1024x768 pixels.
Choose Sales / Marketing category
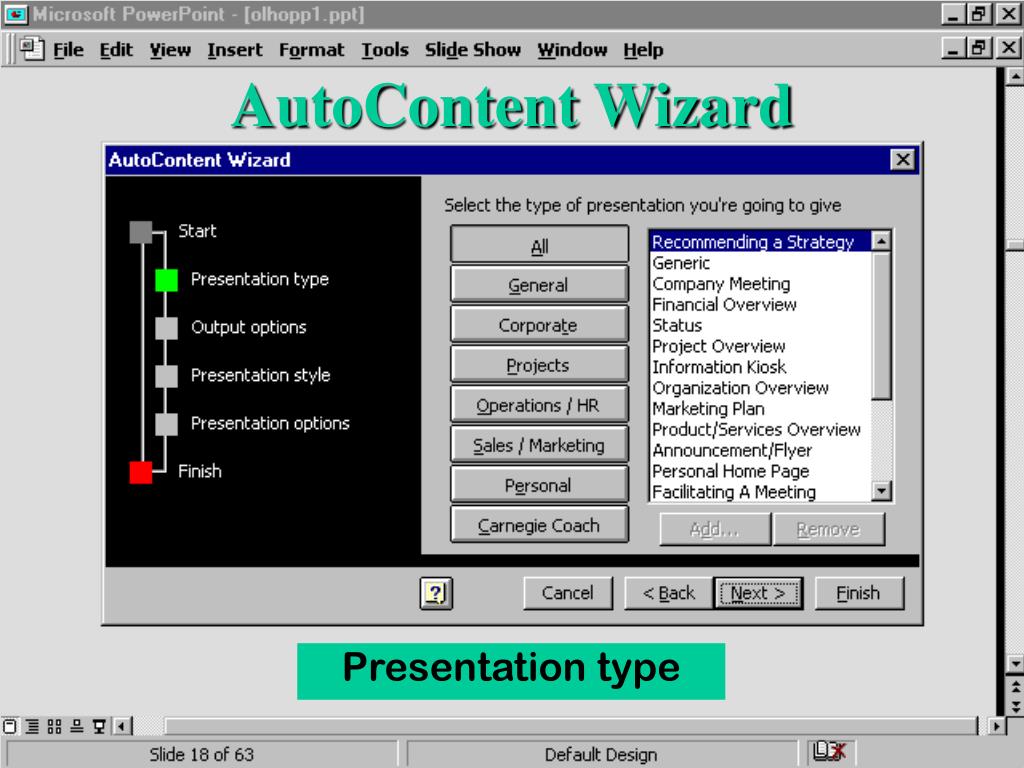point(539,445)
